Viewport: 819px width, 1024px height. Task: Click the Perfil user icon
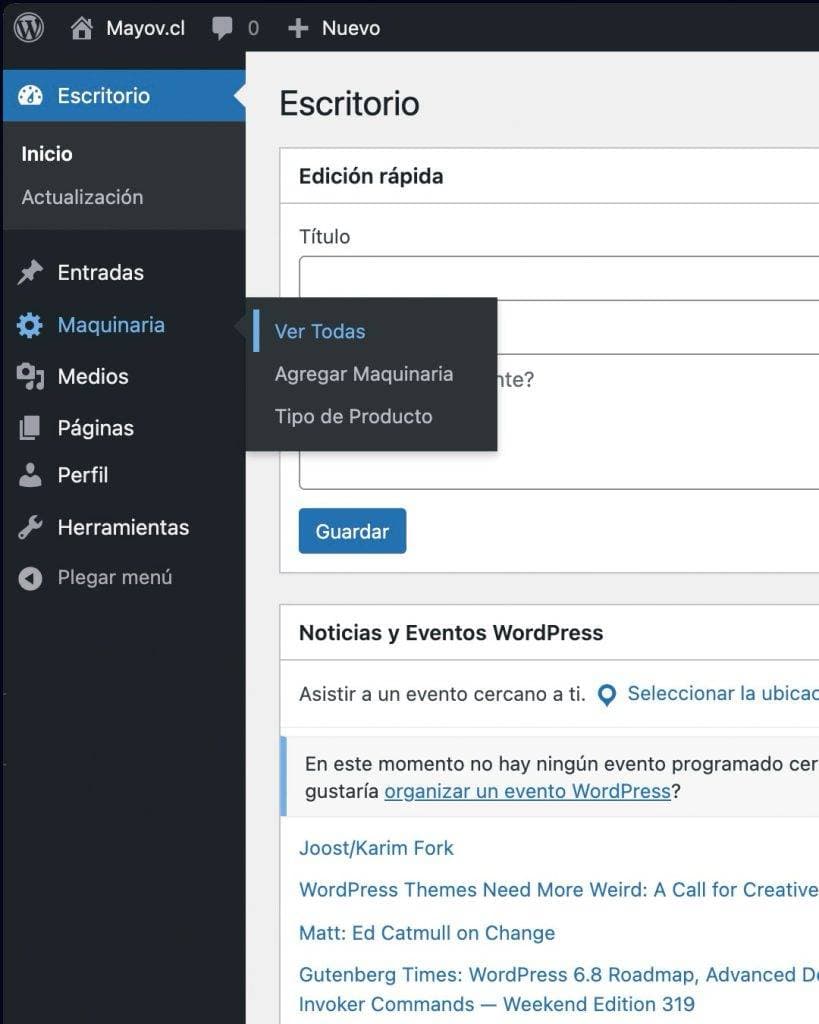click(x=30, y=475)
